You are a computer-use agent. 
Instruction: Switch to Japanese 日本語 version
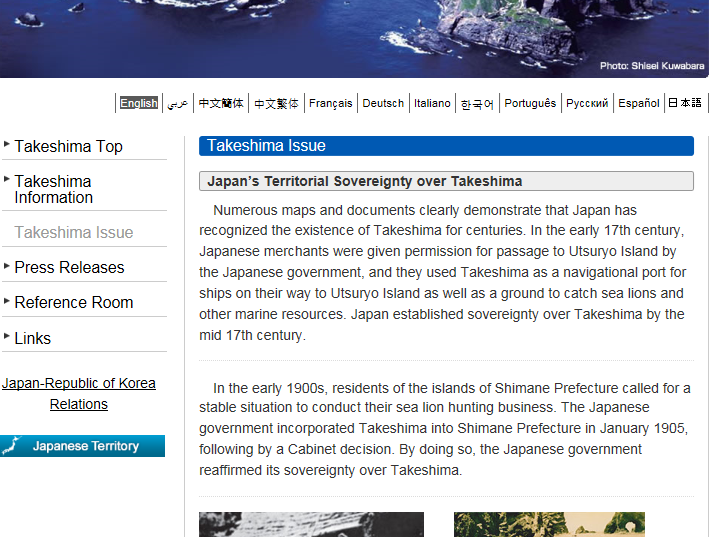[x=685, y=103]
